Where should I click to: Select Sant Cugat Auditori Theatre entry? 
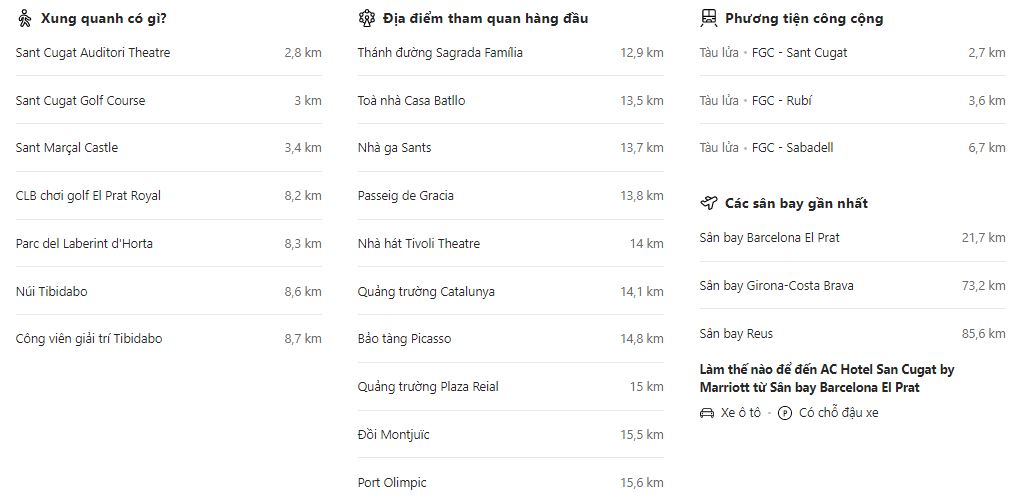point(93,53)
